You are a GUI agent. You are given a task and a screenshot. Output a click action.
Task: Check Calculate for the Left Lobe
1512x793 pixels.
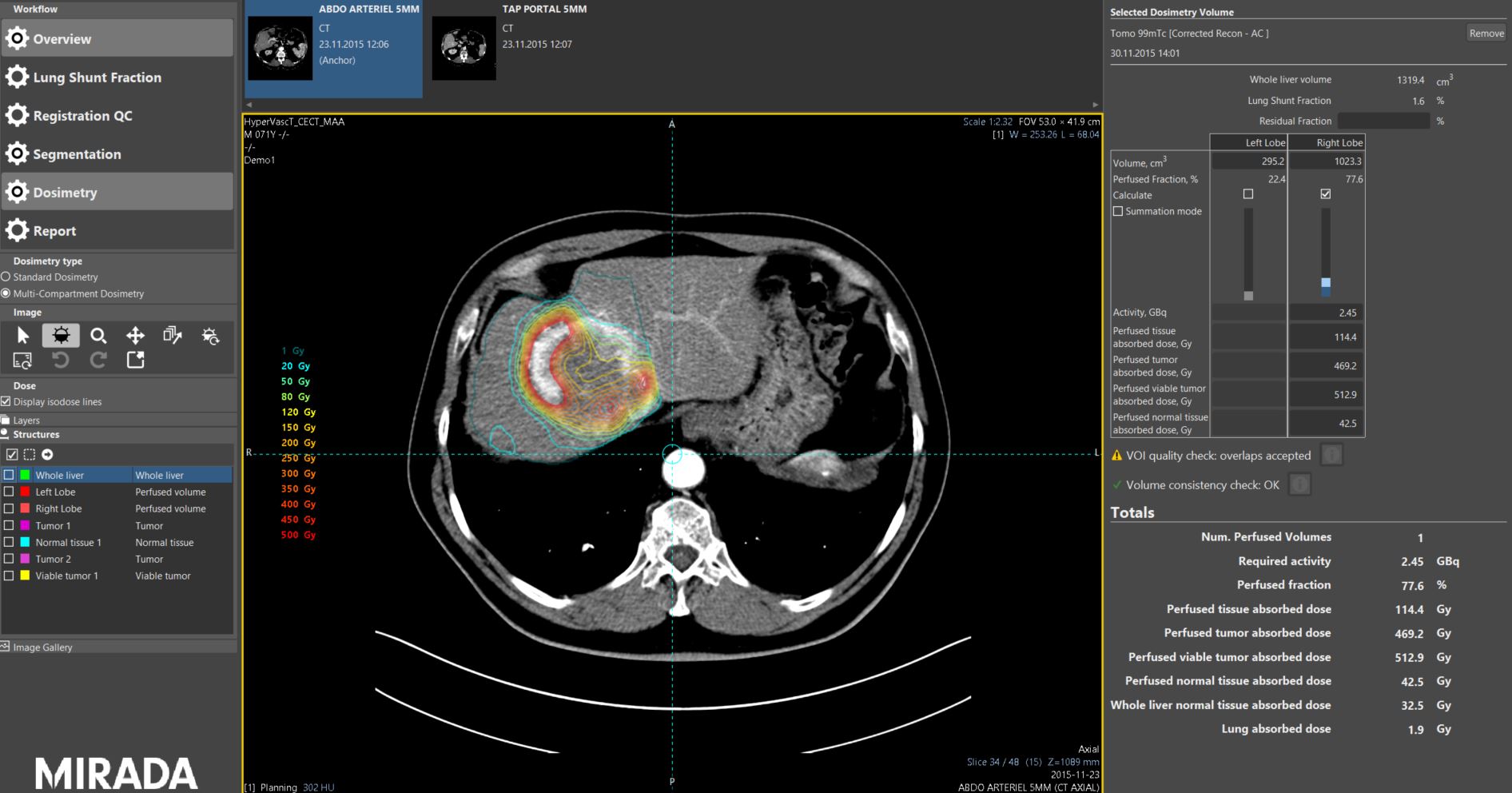coord(1248,194)
